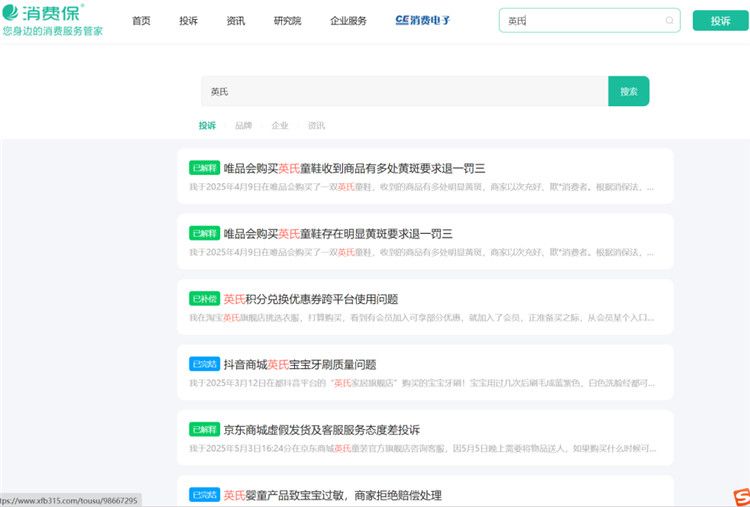Viewport: 750px width, 507px height.
Task: Open complaint 唯品会购买英氏童鞋存在明显黄斑要求退一罚三
Action: tap(338, 233)
